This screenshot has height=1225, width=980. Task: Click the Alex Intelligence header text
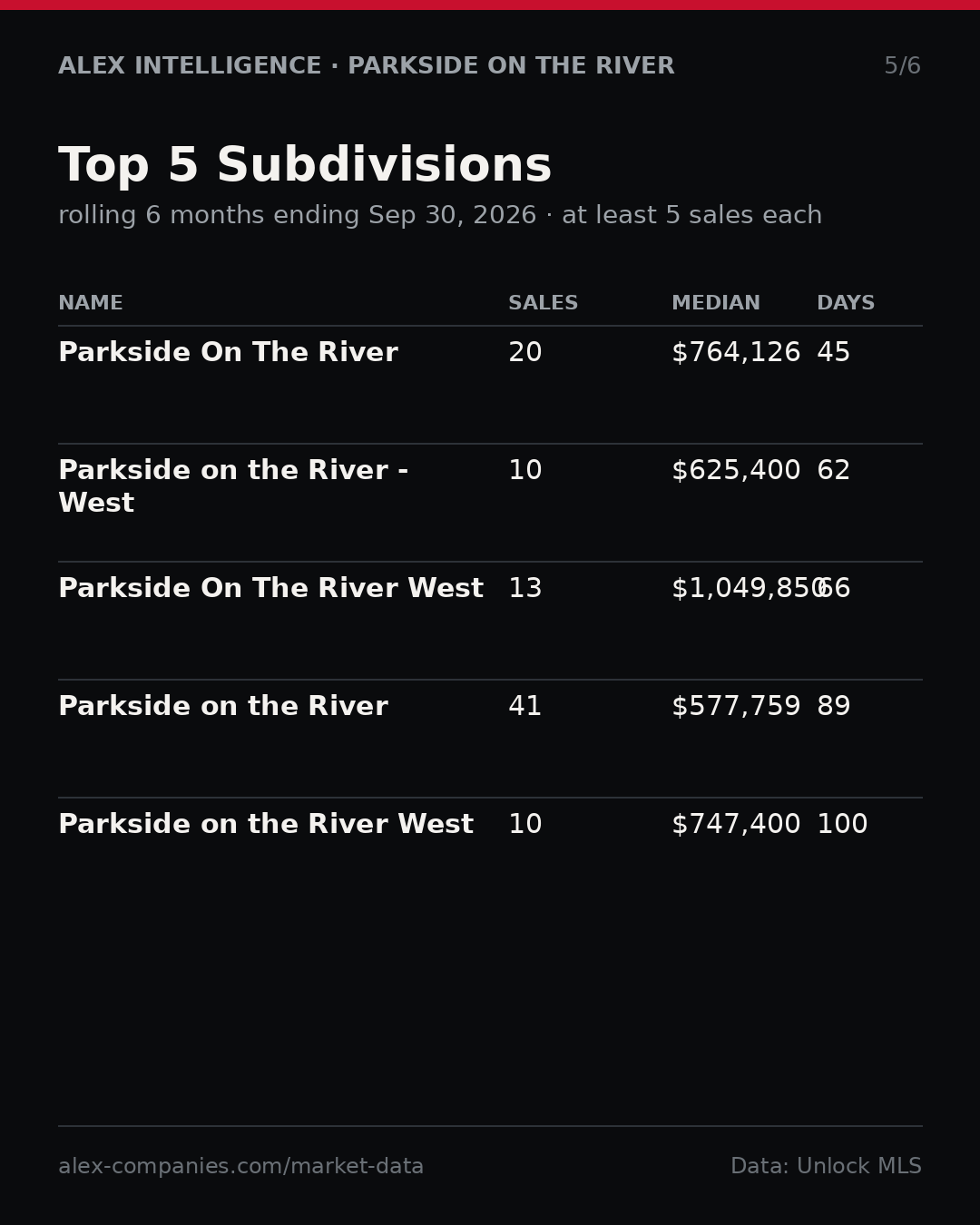pyautogui.click(x=190, y=66)
